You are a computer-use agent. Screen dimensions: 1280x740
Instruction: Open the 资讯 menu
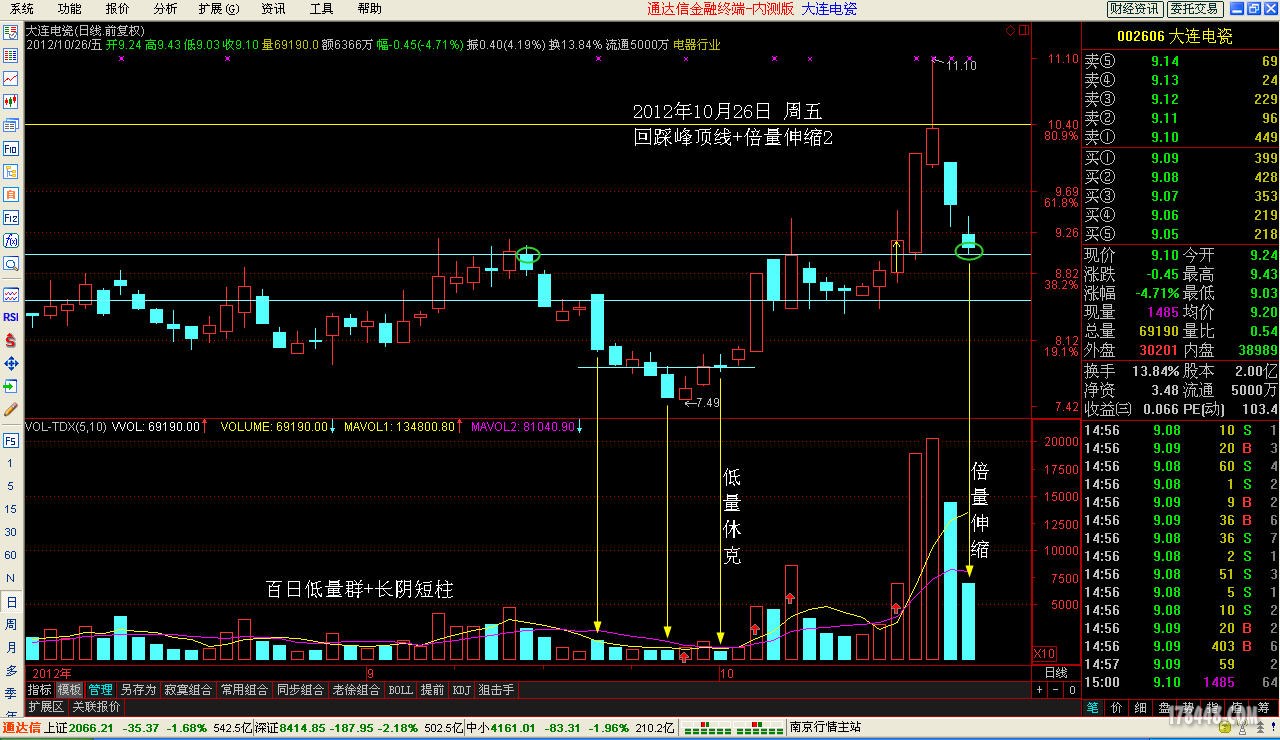[273, 9]
